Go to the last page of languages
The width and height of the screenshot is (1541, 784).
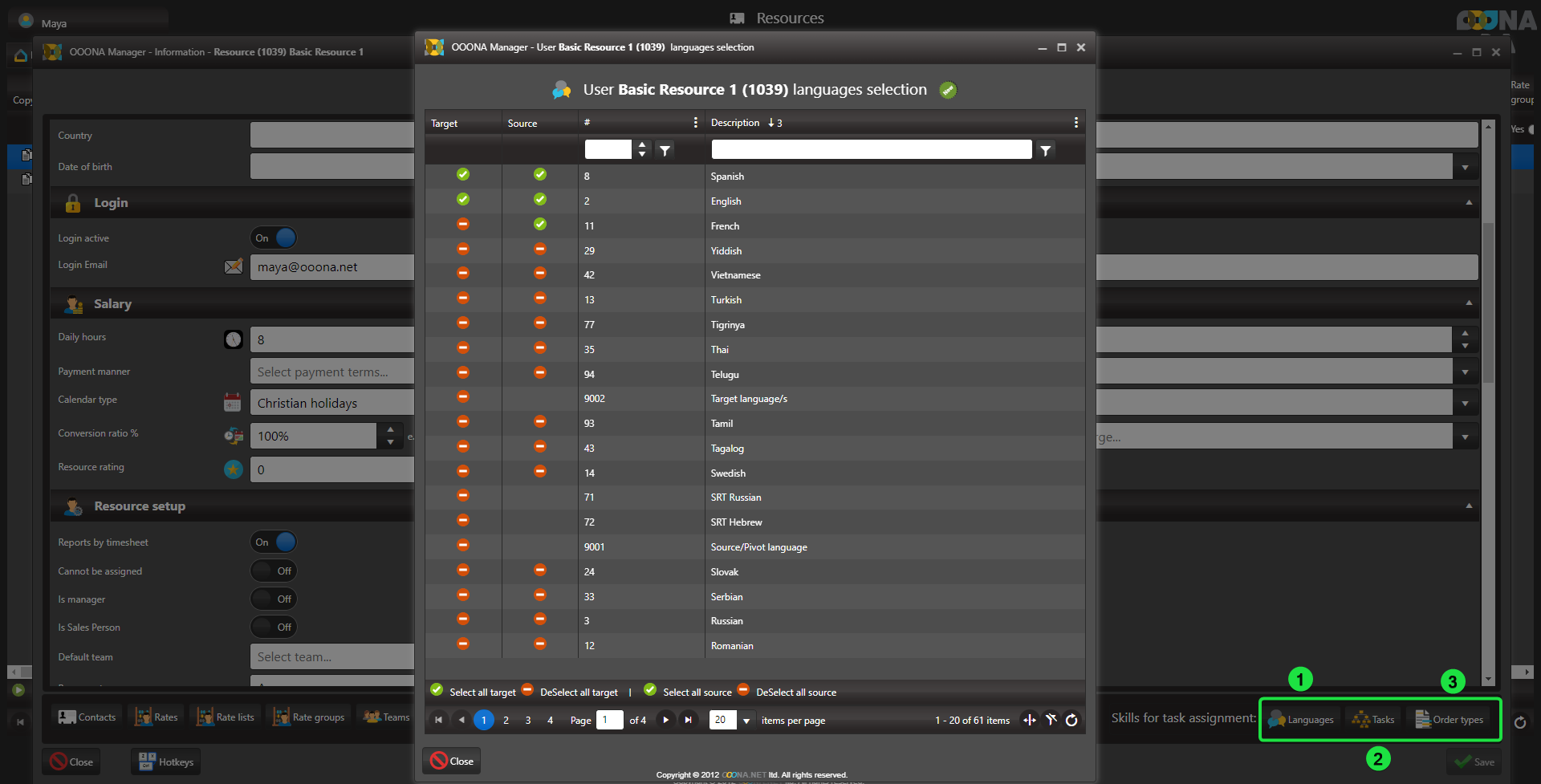click(688, 720)
